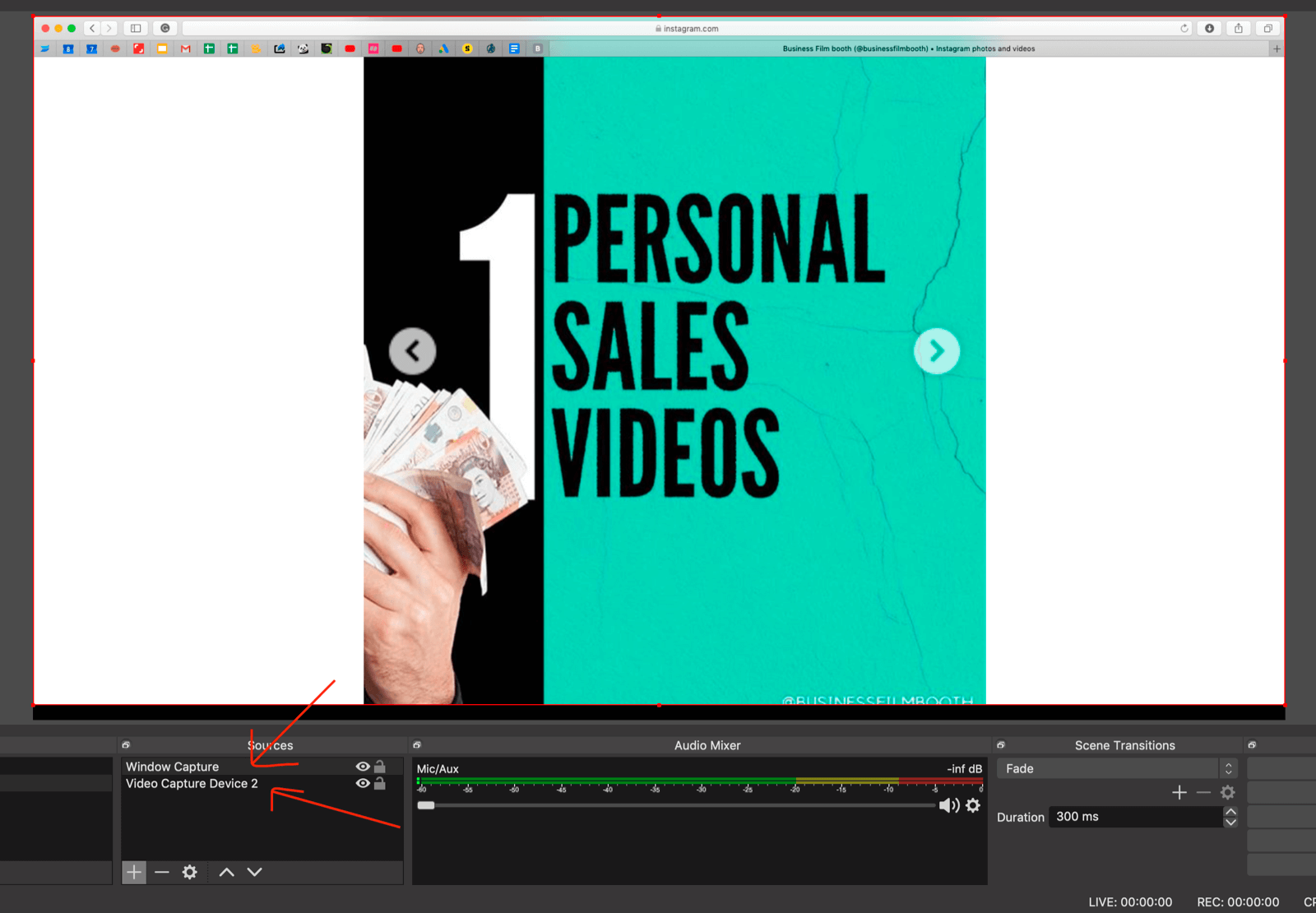This screenshot has width=1316, height=913.
Task: Click the Duration 300 ms field
Action: click(1136, 817)
